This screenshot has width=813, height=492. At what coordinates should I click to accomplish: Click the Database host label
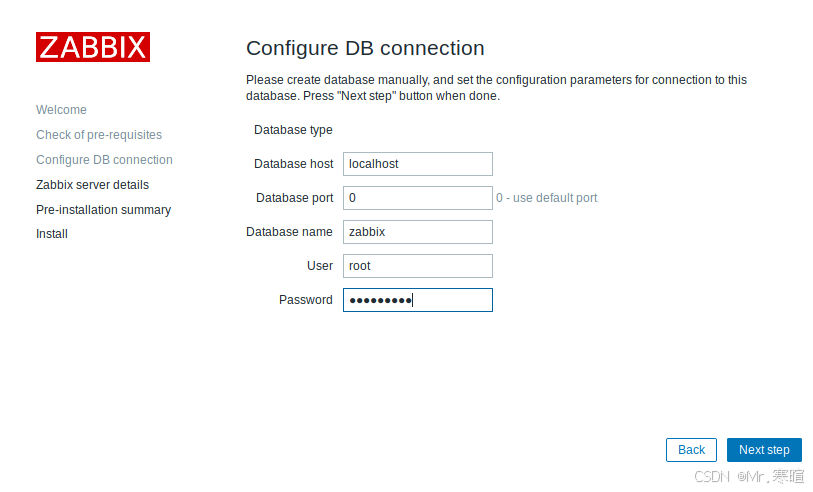tap(293, 164)
